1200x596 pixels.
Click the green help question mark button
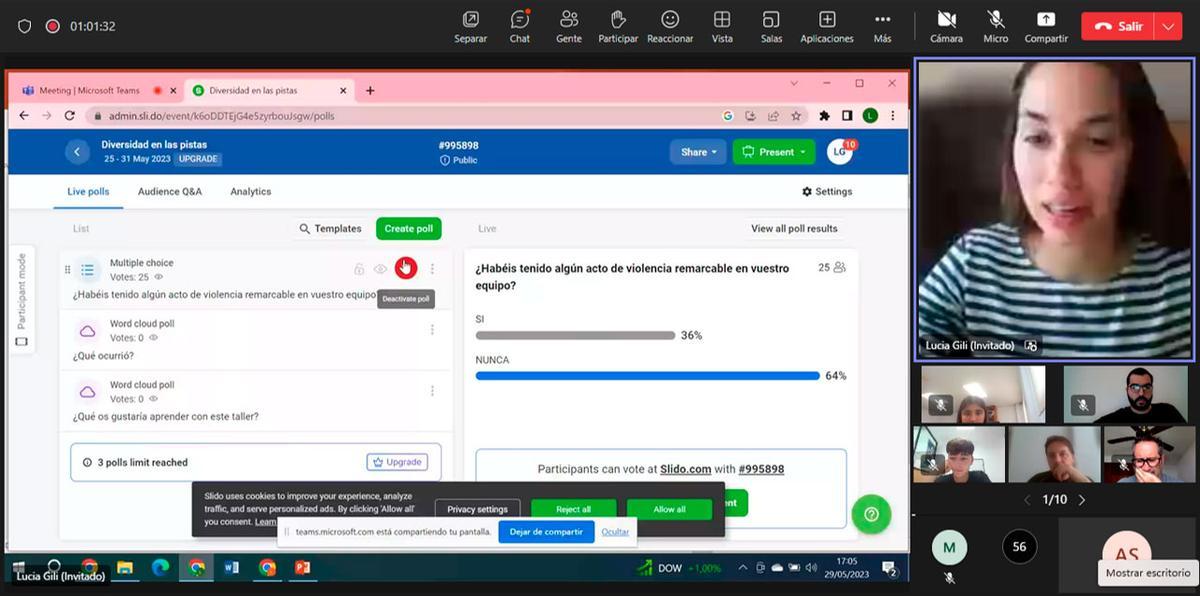point(871,514)
